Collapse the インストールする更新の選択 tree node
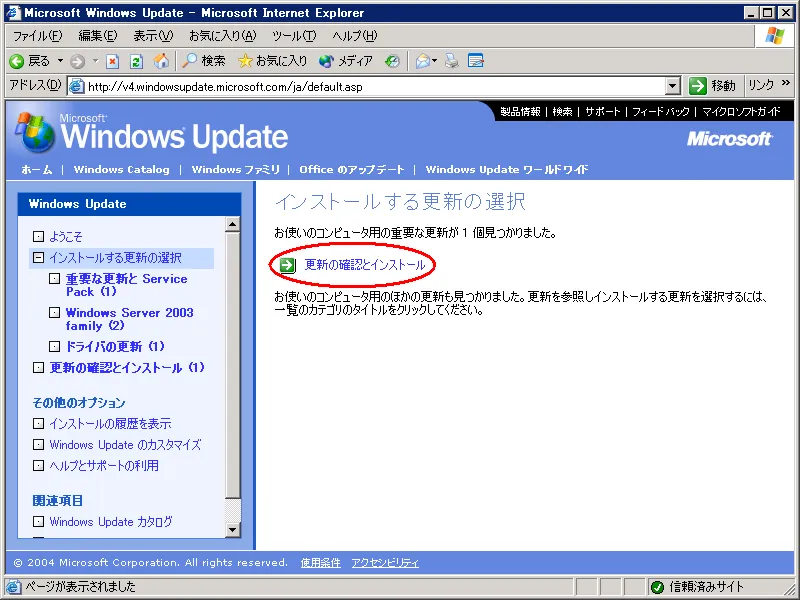 (x=38, y=258)
